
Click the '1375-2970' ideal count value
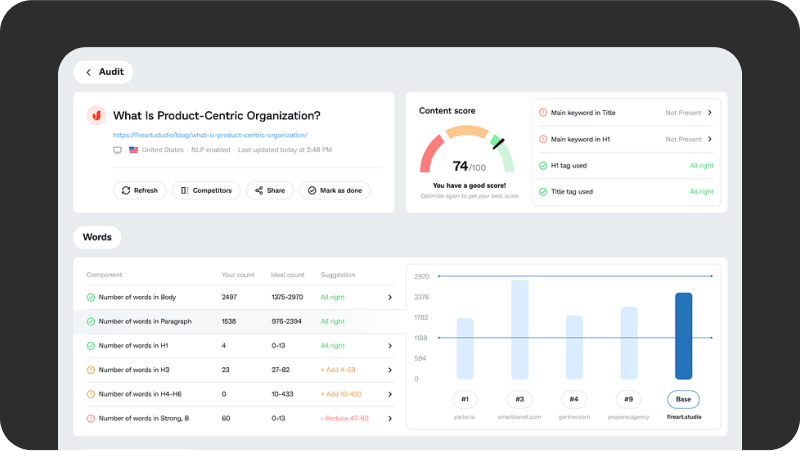[287, 297]
